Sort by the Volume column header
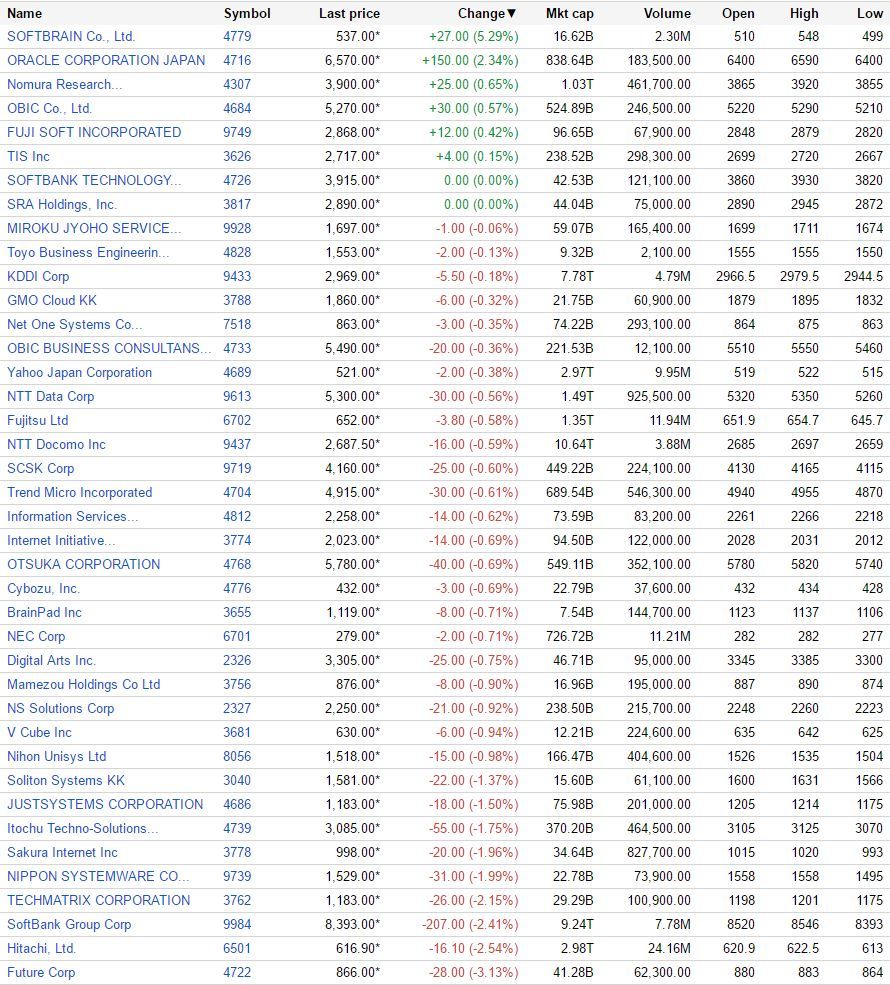This screenshot has width=890, height=985. 667,13
